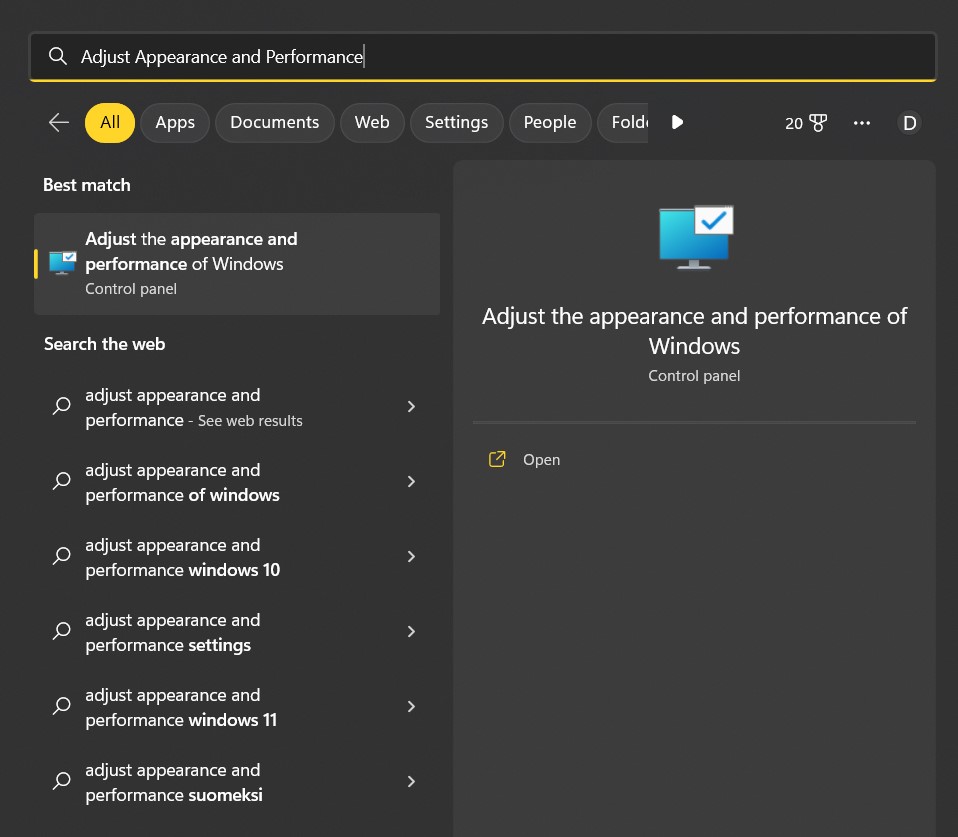Open the user account avatar labeled D
The image size is (958, 837).
pos(909,122)
